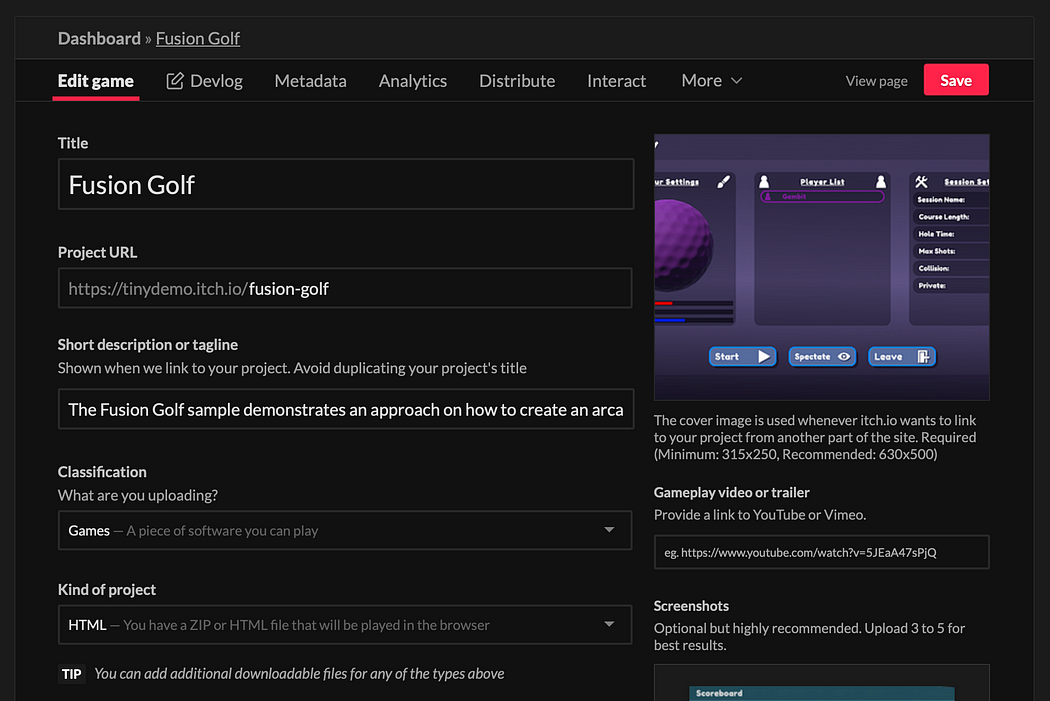Switch to the Devlog tab
The width and height of the screenshot is (1050, 701).
[204, 81]
